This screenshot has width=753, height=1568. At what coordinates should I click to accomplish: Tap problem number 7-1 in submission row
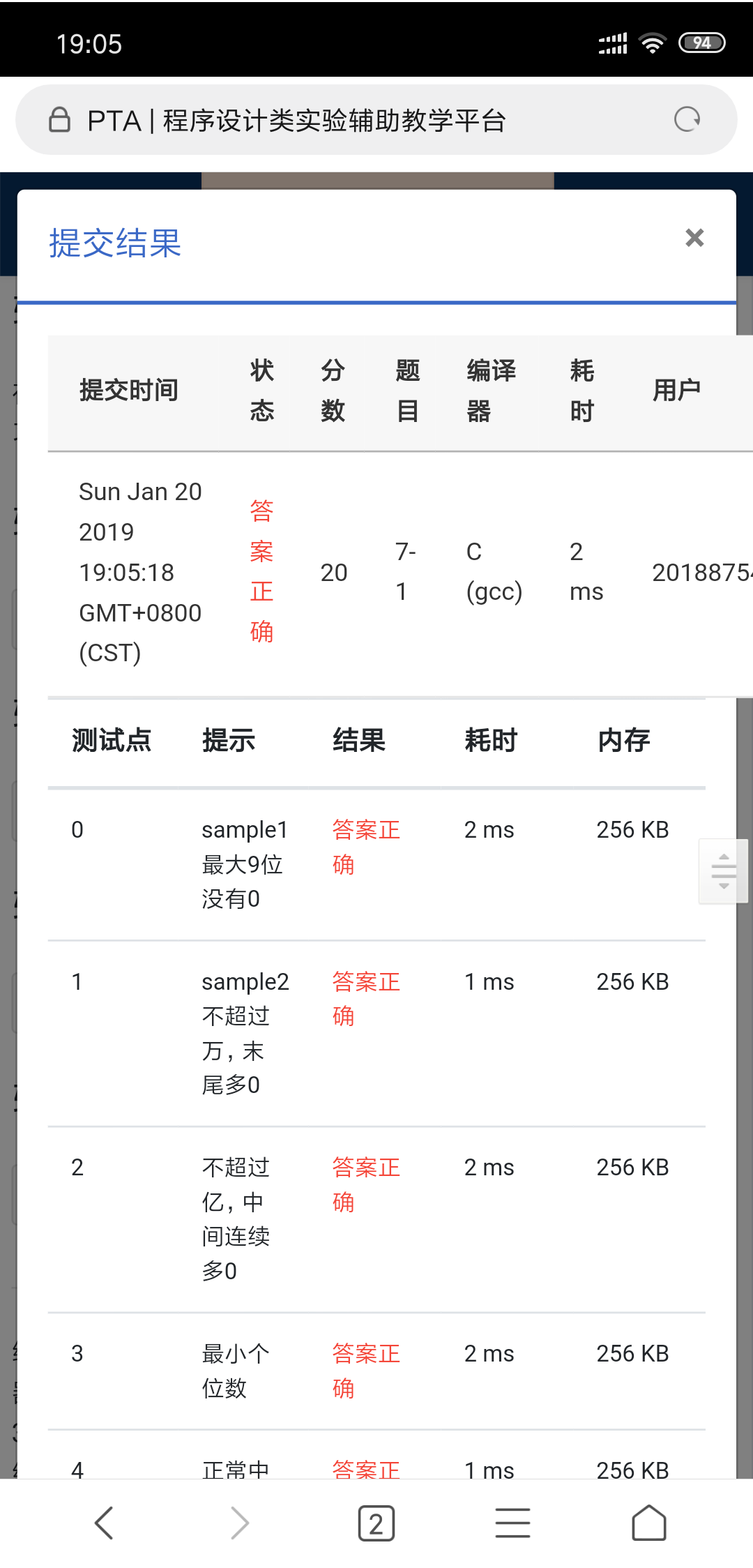405,571
